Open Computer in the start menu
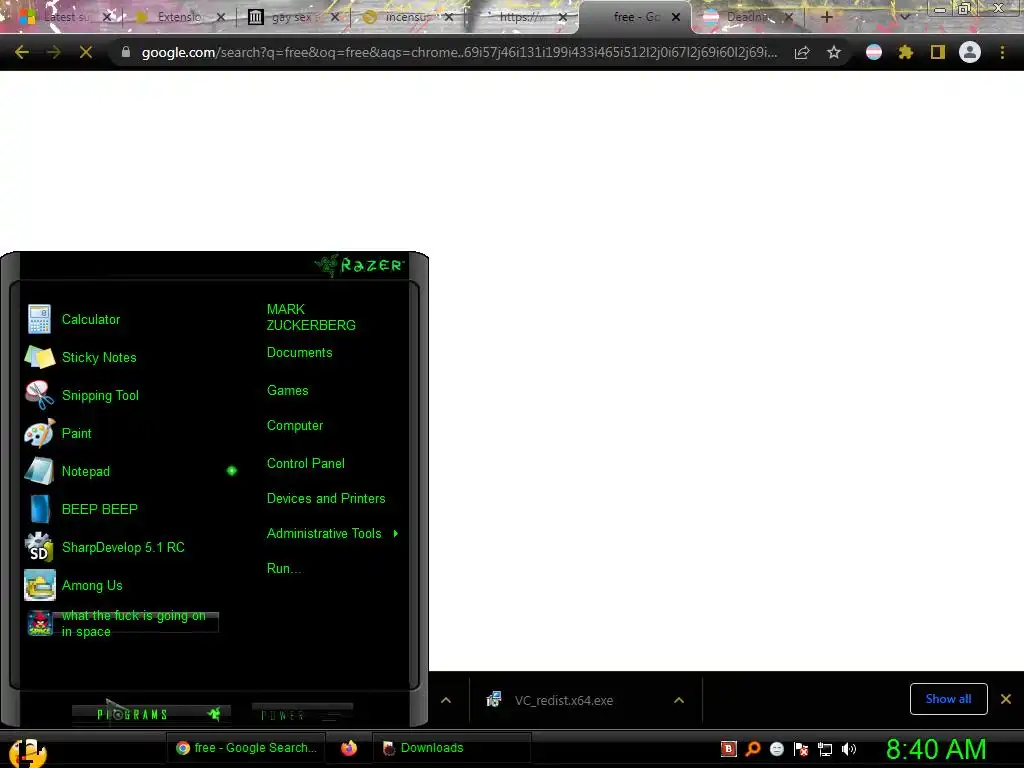1024x768 pixels. (x=295, y=426)
